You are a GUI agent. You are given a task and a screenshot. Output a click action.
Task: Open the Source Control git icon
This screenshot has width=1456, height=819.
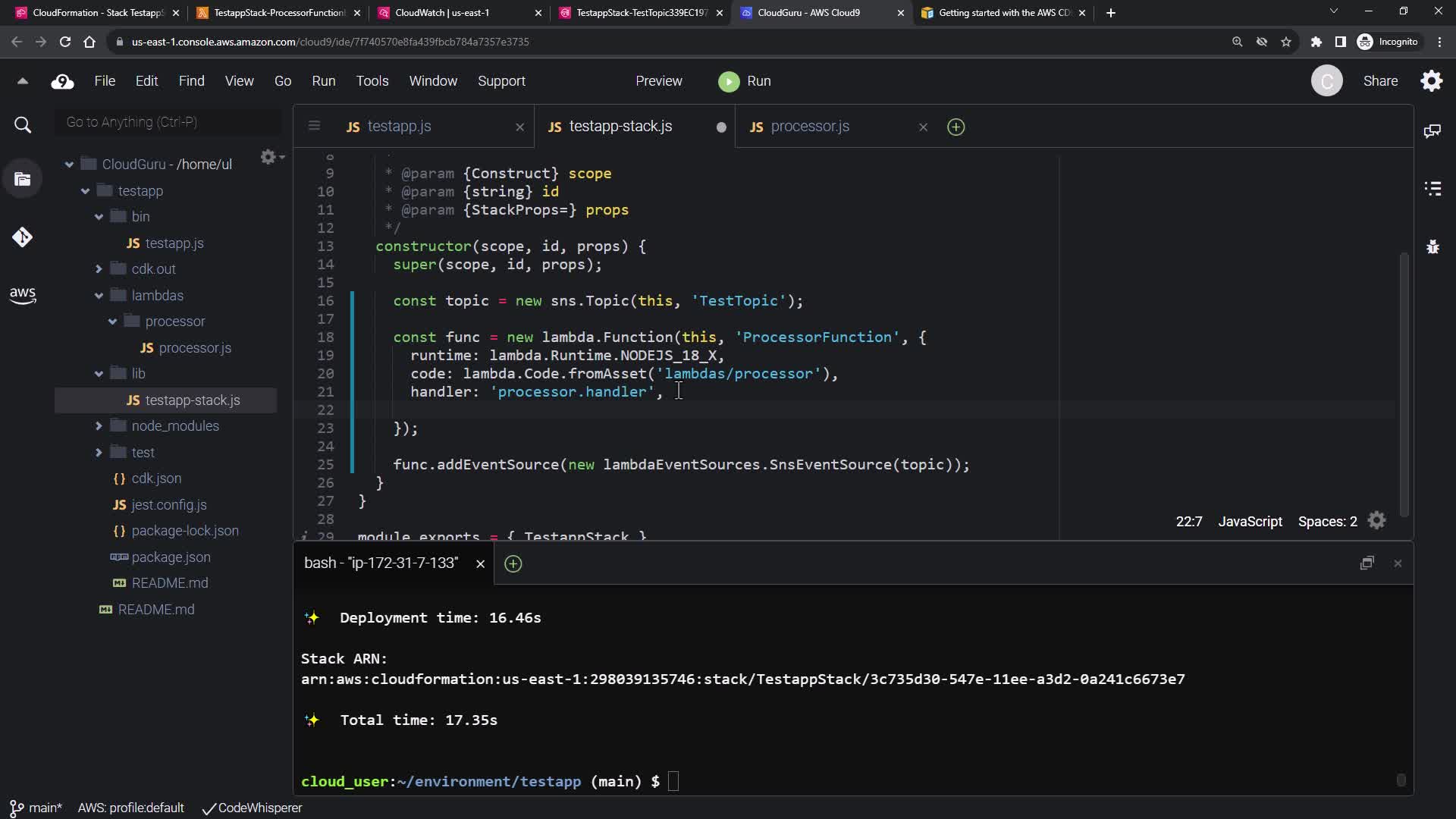point(22,237)
